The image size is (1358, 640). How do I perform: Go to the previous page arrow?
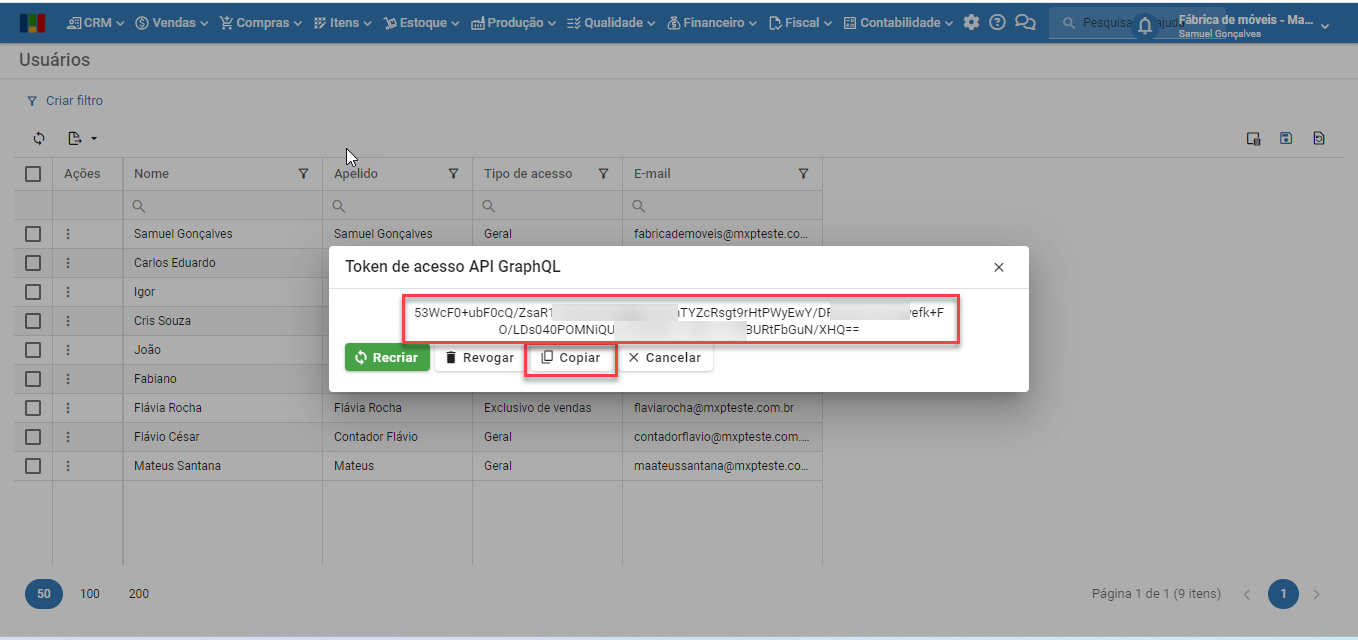(x=1247, y=594)
